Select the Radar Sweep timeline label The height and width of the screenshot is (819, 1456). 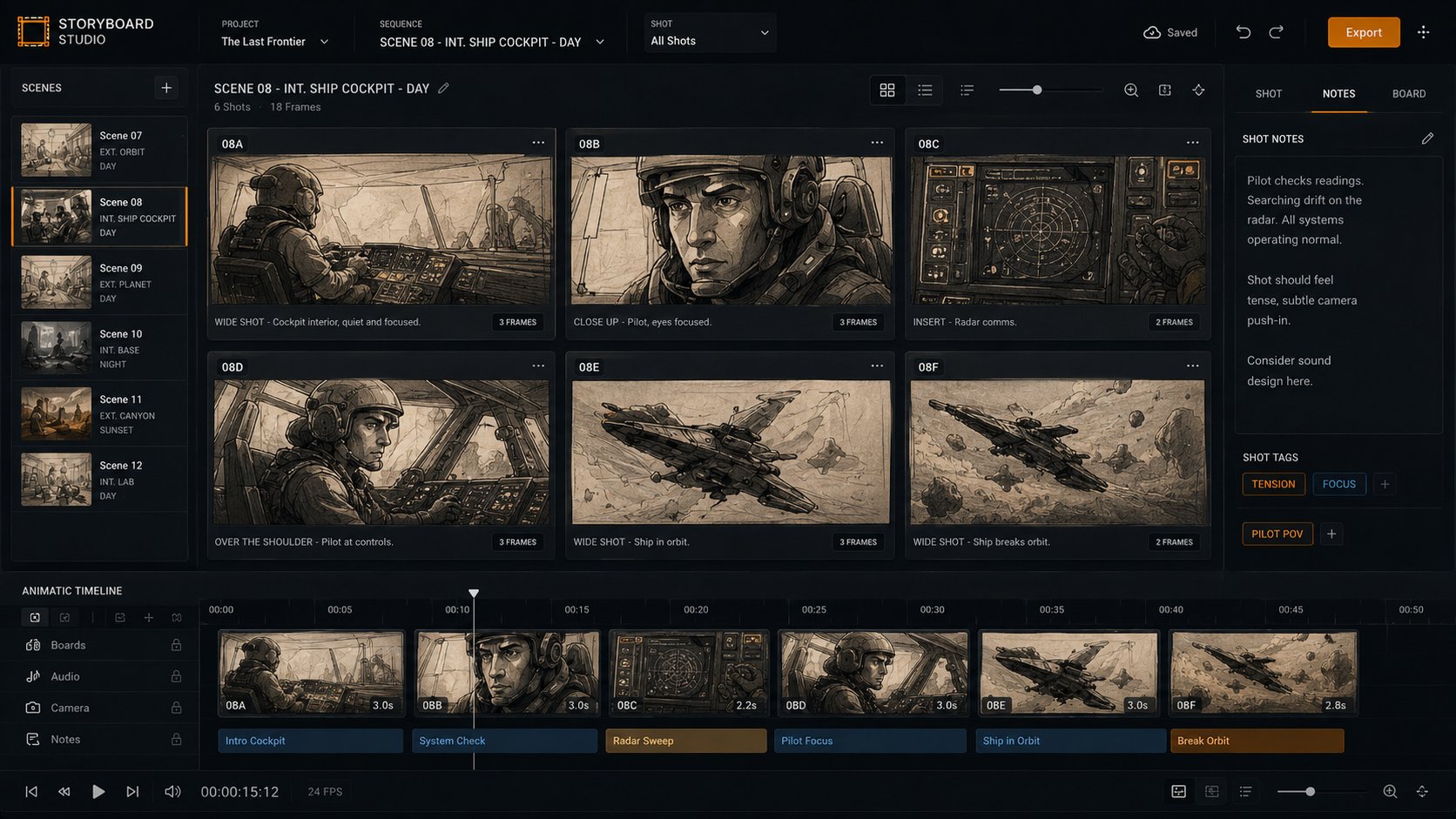pyautogui.click(x=686, y=741)
